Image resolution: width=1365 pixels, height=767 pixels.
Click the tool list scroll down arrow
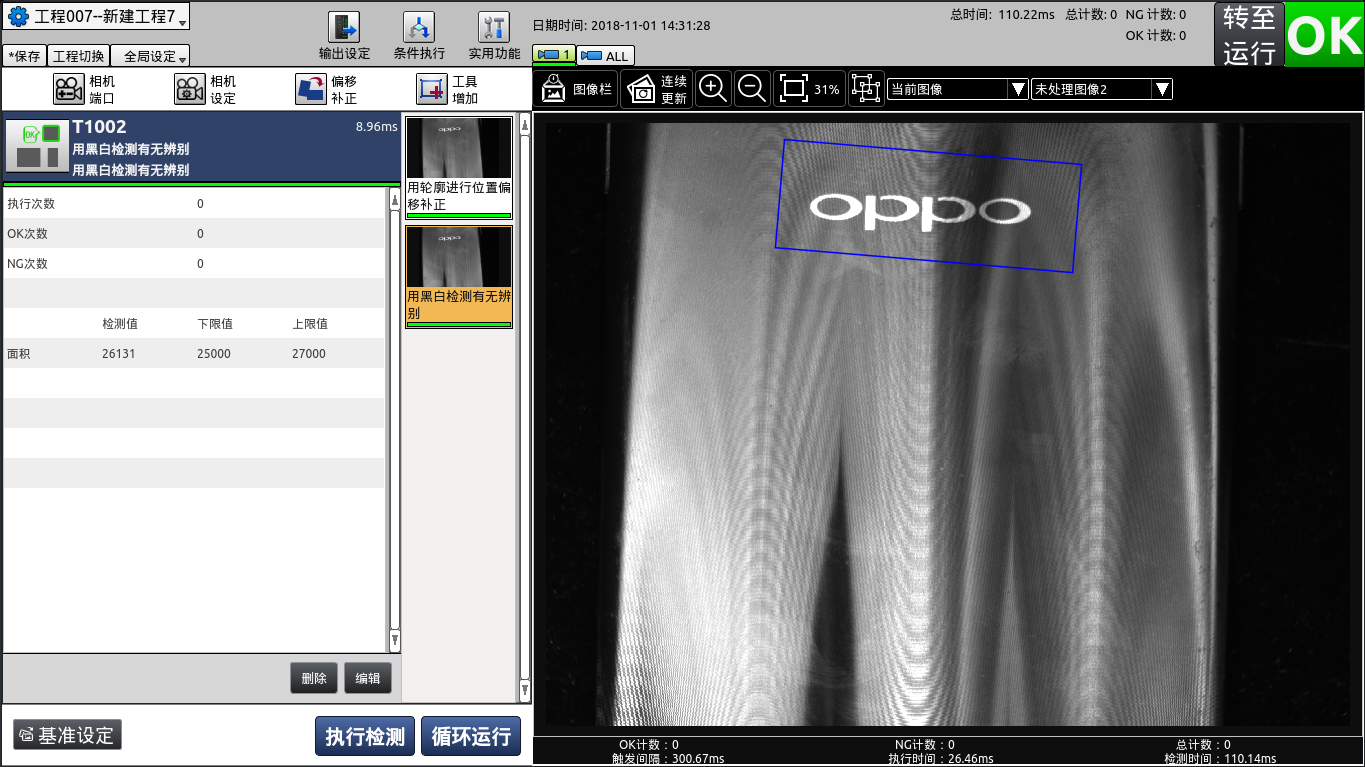[525, 690]
